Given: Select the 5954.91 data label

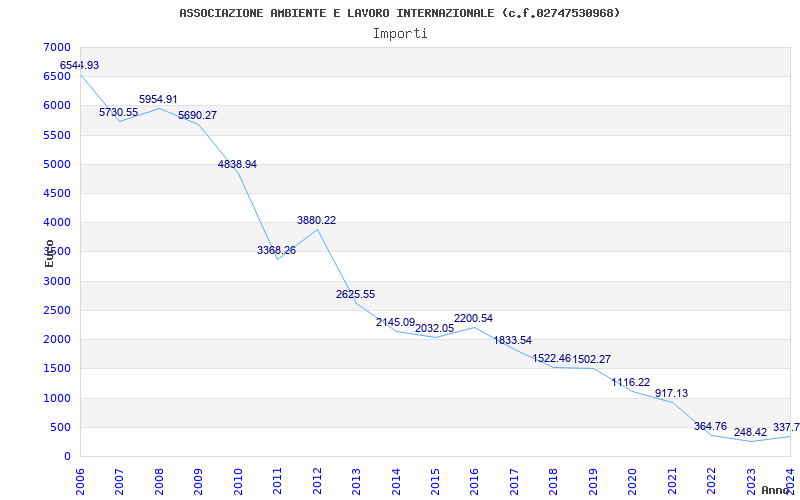Looking at the screenshot, I should point(158,99).
